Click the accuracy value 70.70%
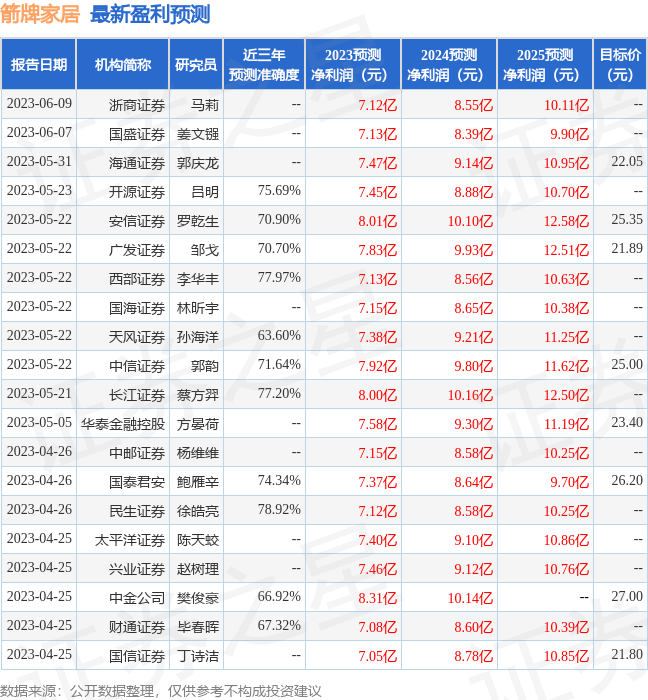 click(x=279, y=248)
